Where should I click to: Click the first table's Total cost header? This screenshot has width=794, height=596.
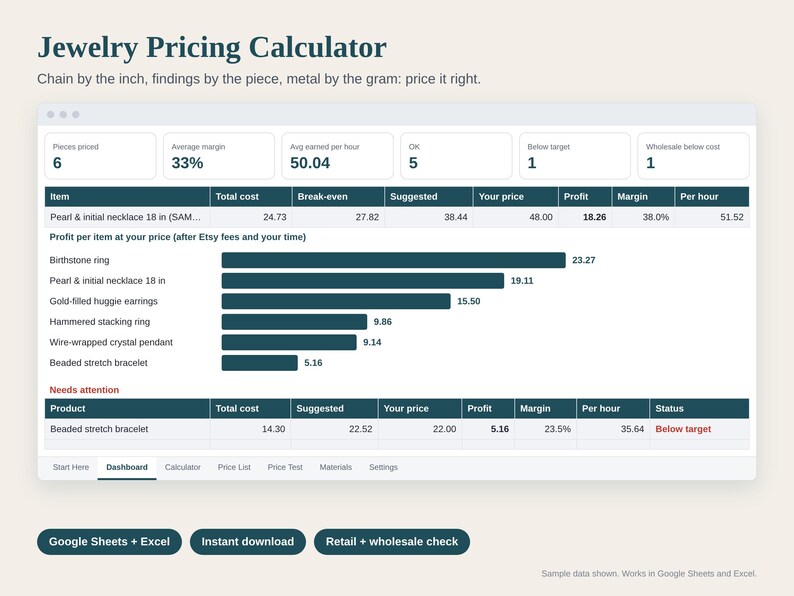[251, 196]
